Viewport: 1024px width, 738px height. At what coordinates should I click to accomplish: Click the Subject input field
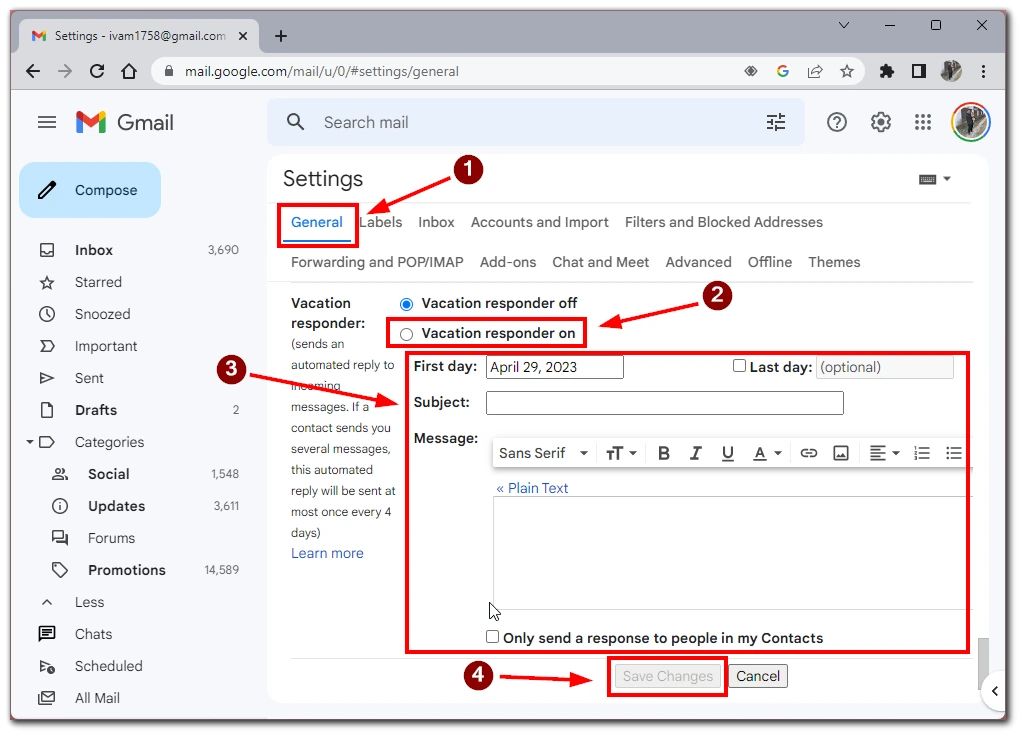[x=665, y=403]
